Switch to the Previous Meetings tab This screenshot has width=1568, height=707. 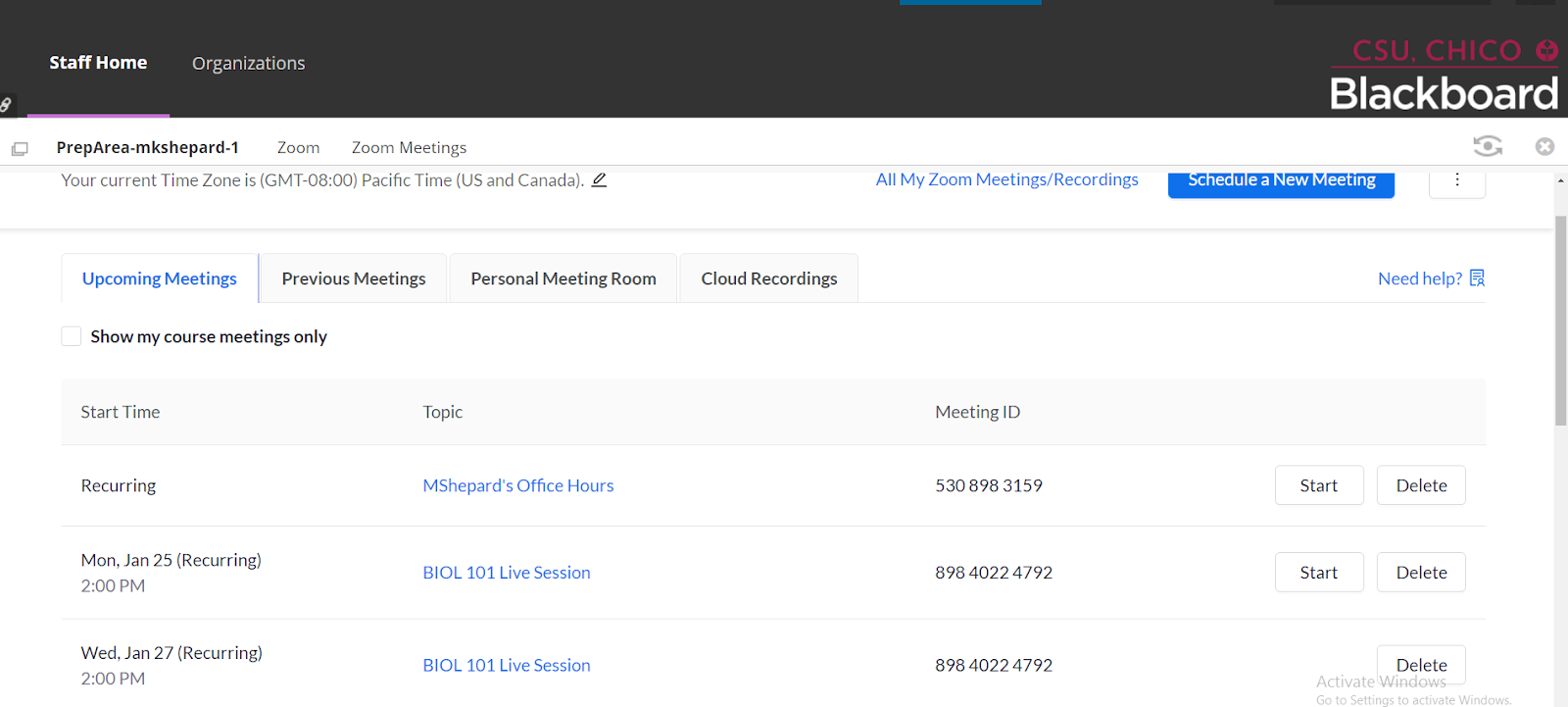354,278
